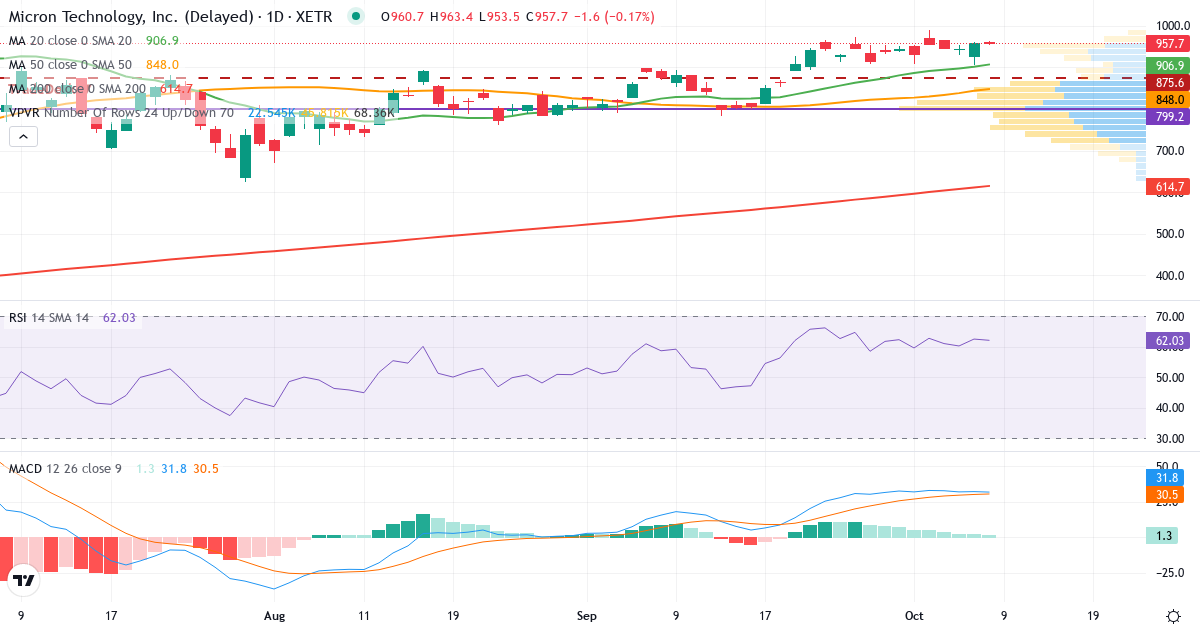Select the Micron Technology, Inc. symbol title

coord(169,16)
